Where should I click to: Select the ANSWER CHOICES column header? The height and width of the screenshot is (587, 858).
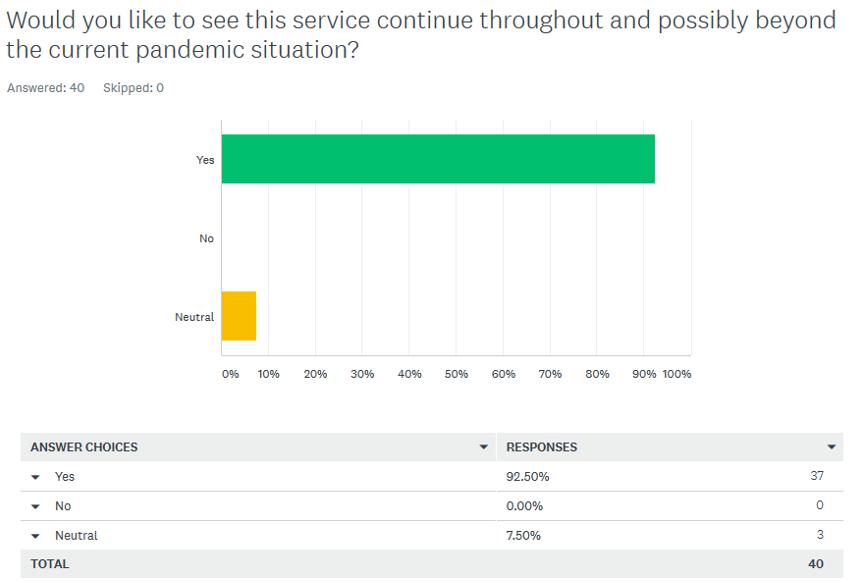pyautogui.click(x=84, y=447)
